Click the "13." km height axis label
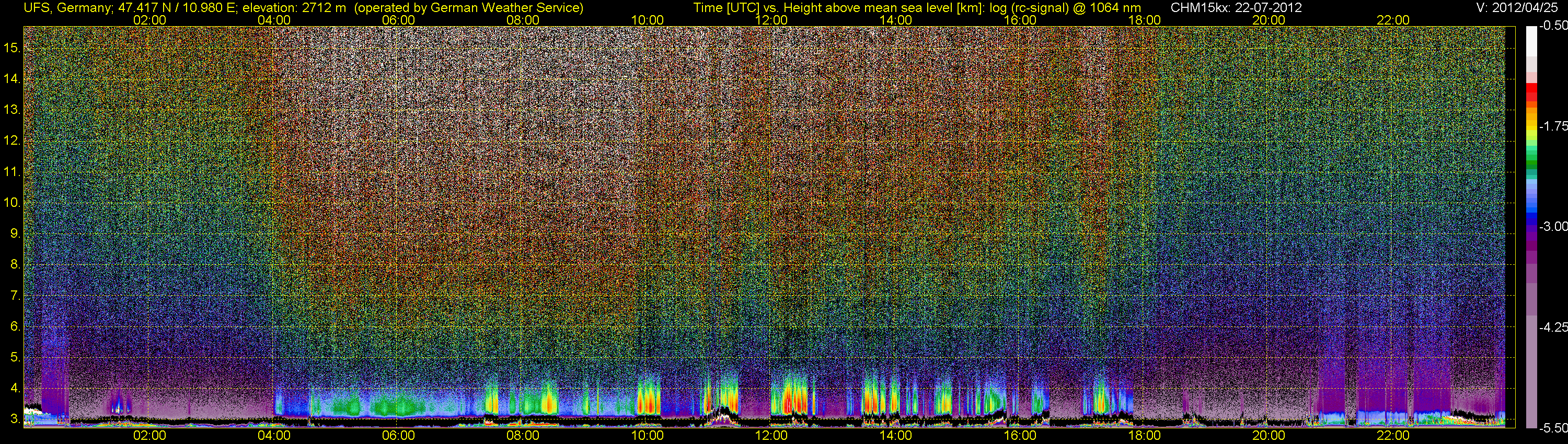This screenshot has height=444, width=1568. pyautogui.click(x=11, y=110)
